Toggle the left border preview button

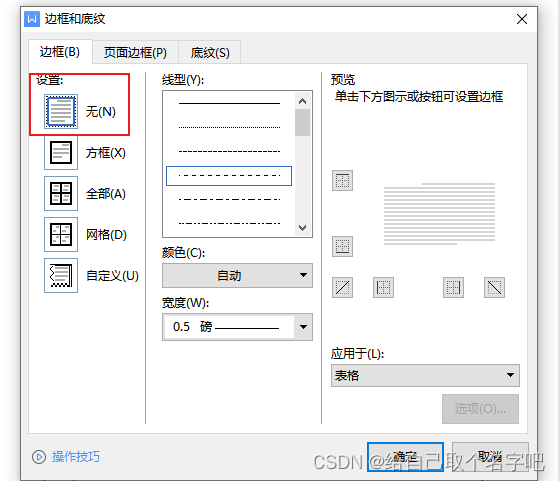click(x=383, y=287)
